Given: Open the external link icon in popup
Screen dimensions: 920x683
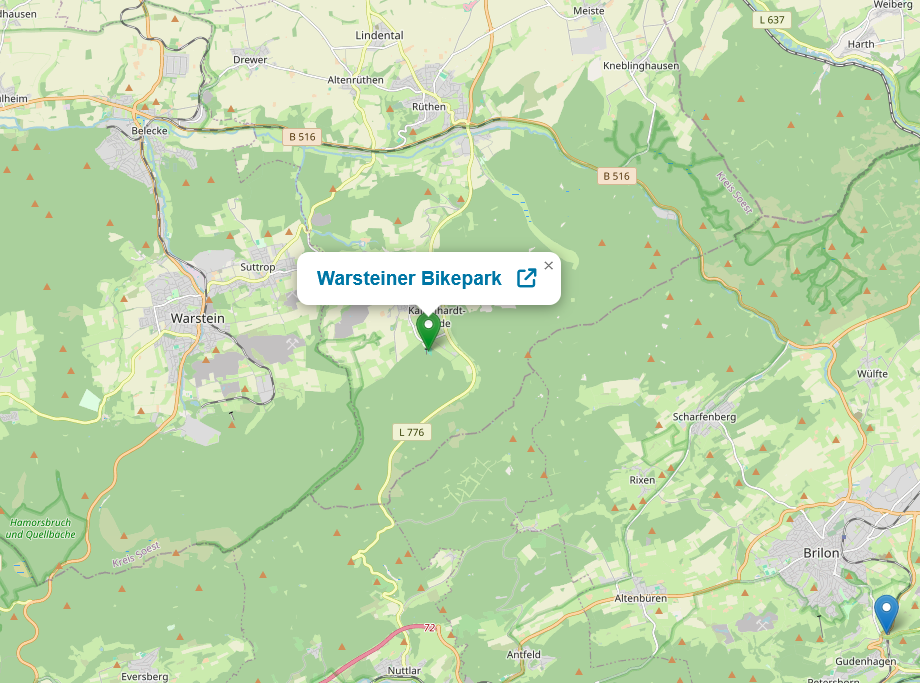Looking at the screenshot, I should [526, 278].
